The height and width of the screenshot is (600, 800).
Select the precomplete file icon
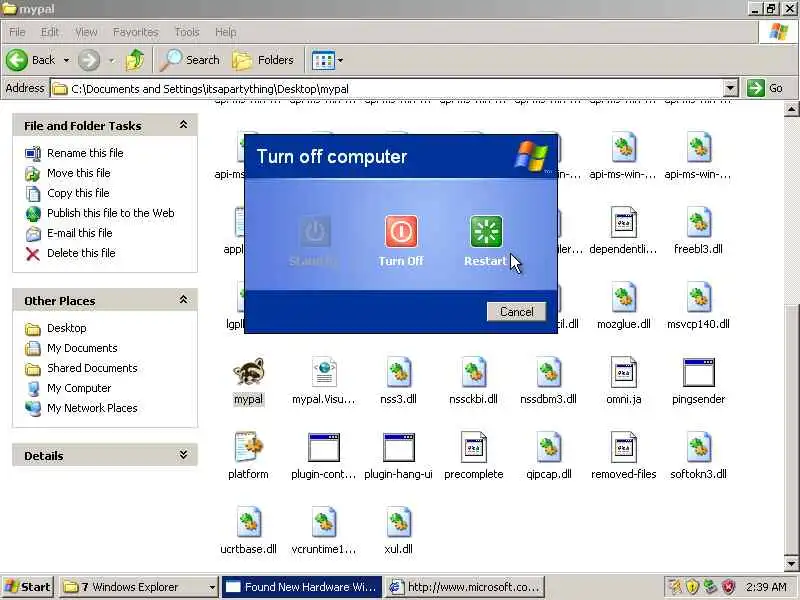point(473,447)
